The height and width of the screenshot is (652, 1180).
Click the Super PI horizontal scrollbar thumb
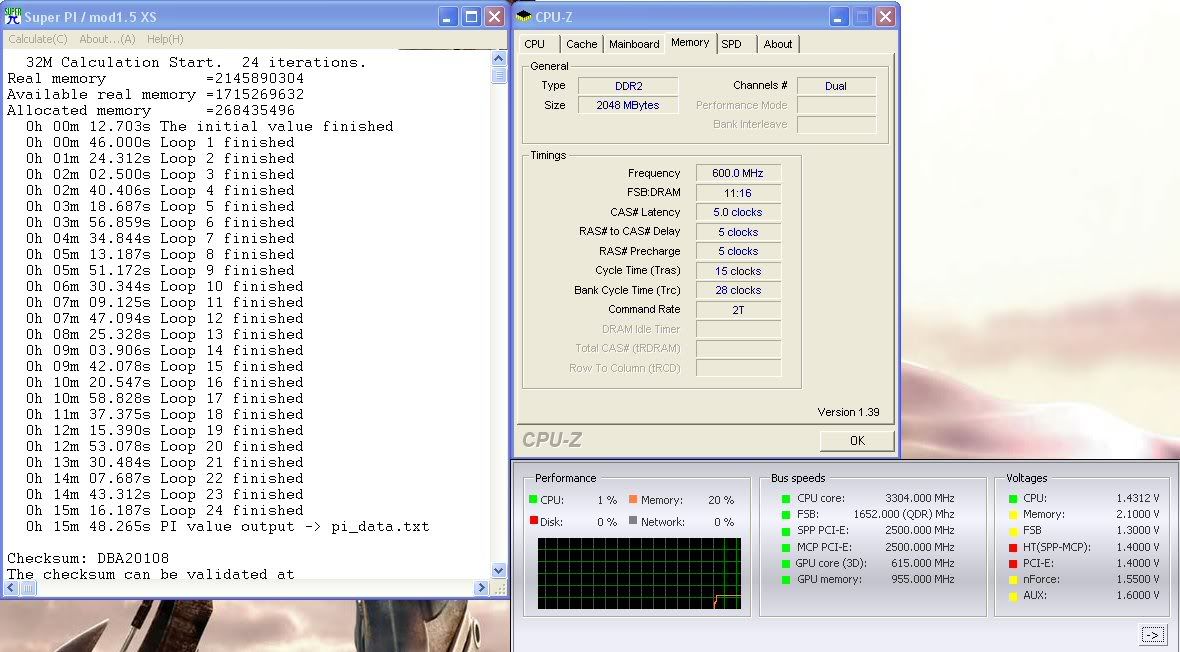click(x=27, y=587)
